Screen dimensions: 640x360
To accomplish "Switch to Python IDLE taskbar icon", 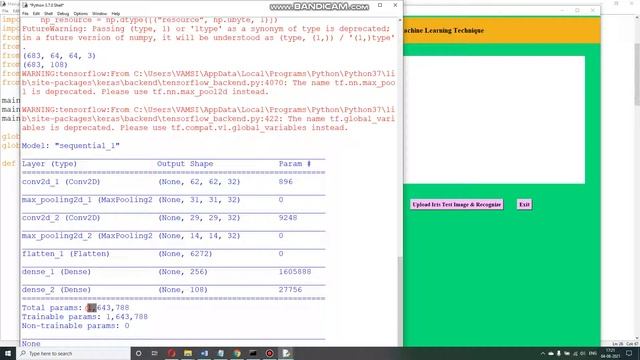I will 286,353.
